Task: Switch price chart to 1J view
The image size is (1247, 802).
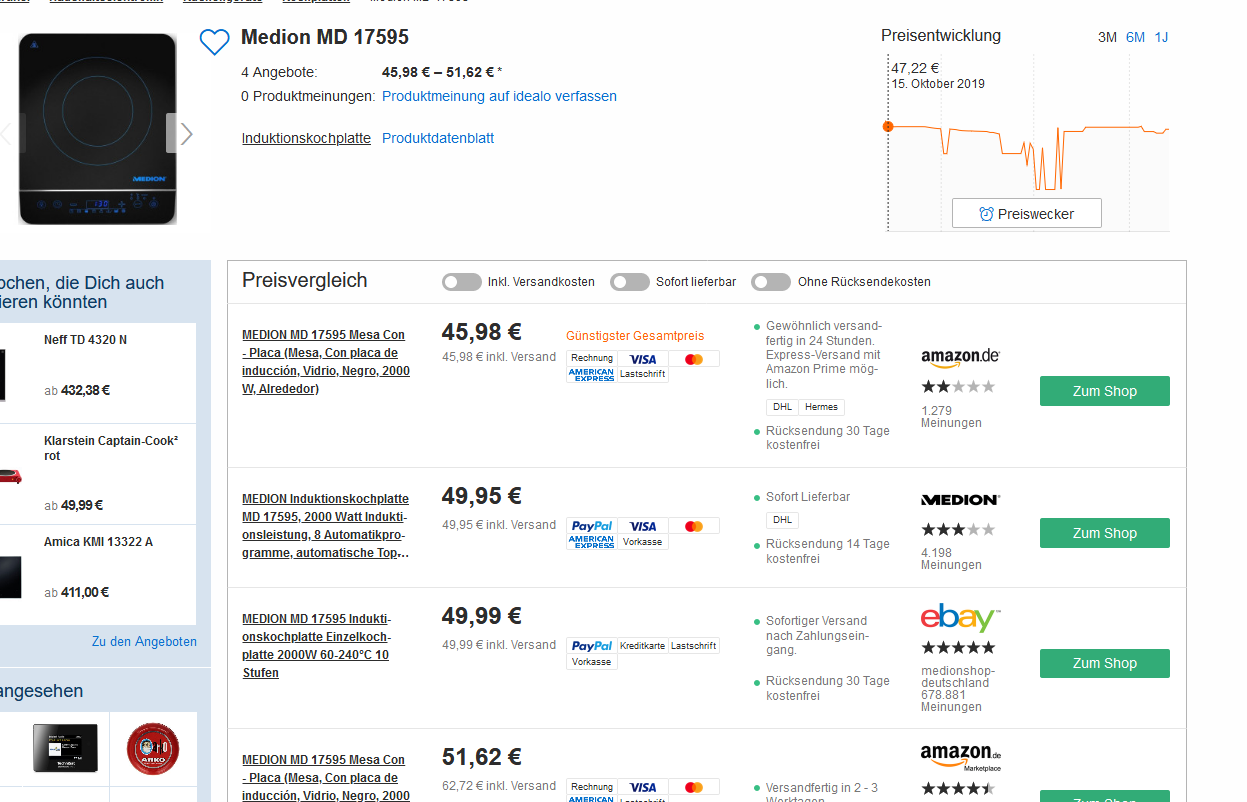Action: 1161,38
